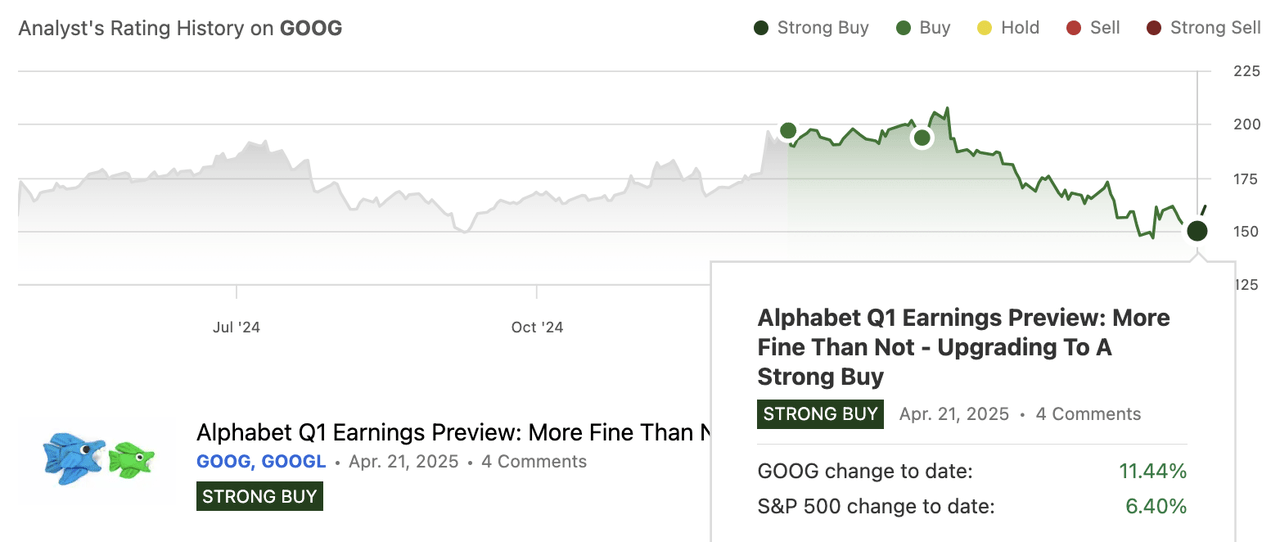Click the small green fish avatar icon
1280x542 pixels.
click(x=131, y=459)
